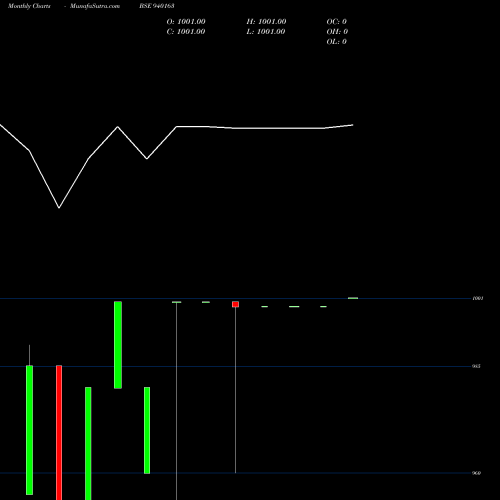Click the "OL: 0" reading
Viewport: 500px width, 500px height.
pyautogui.click(x=337, y=42)
